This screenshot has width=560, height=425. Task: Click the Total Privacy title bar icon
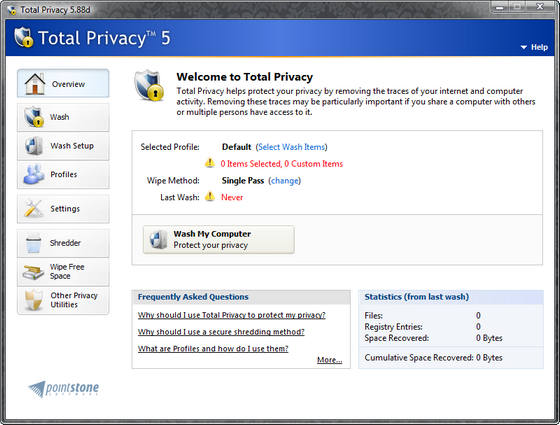click(12, 10)
